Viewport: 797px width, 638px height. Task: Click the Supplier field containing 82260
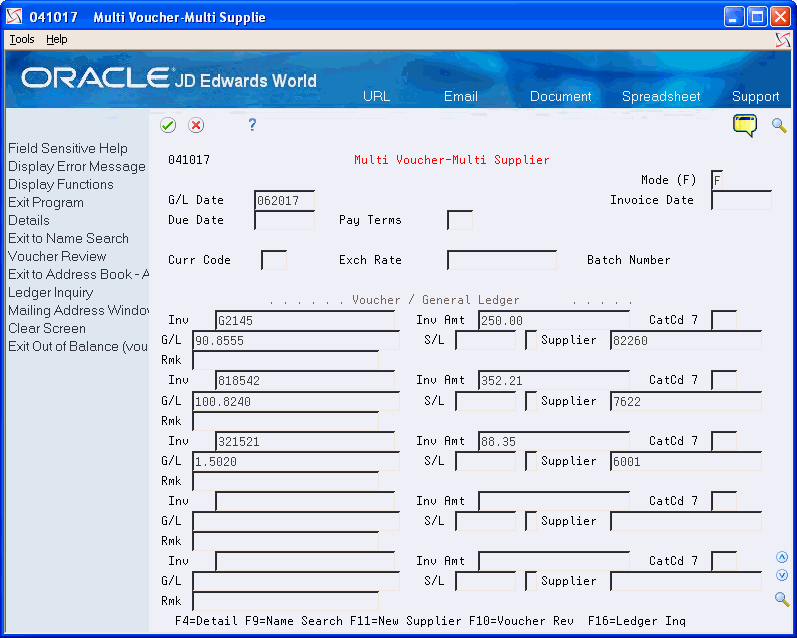[x=686, y=340]
